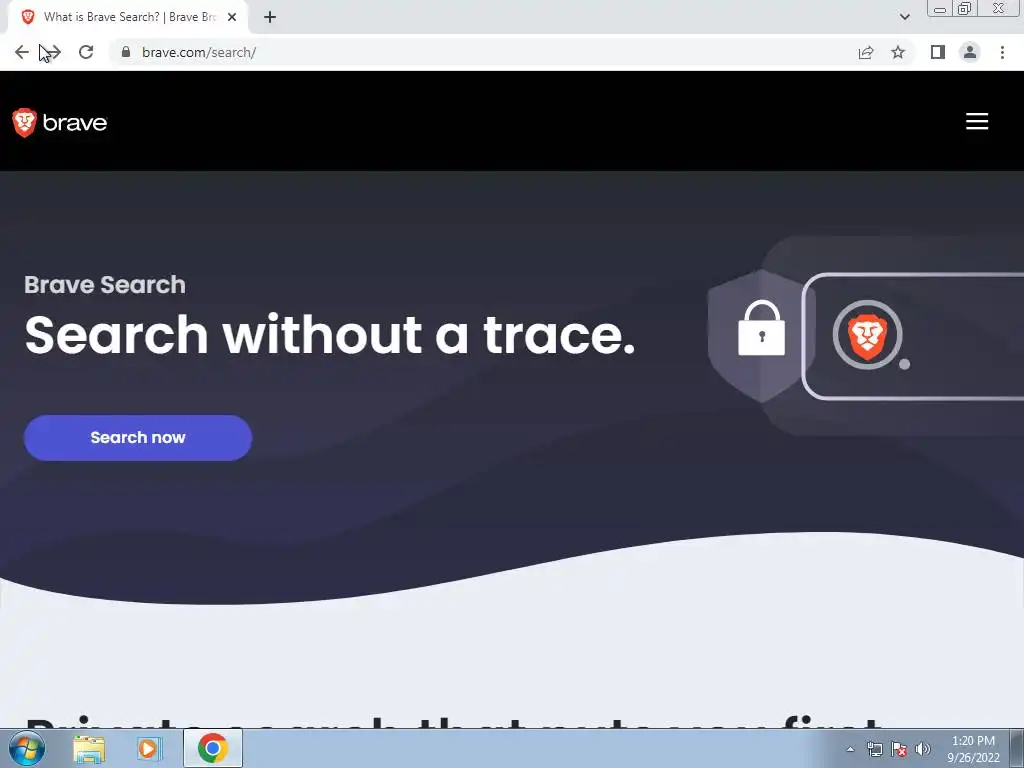
Task: Minimize the Chrome window
Action: (940, 9)
